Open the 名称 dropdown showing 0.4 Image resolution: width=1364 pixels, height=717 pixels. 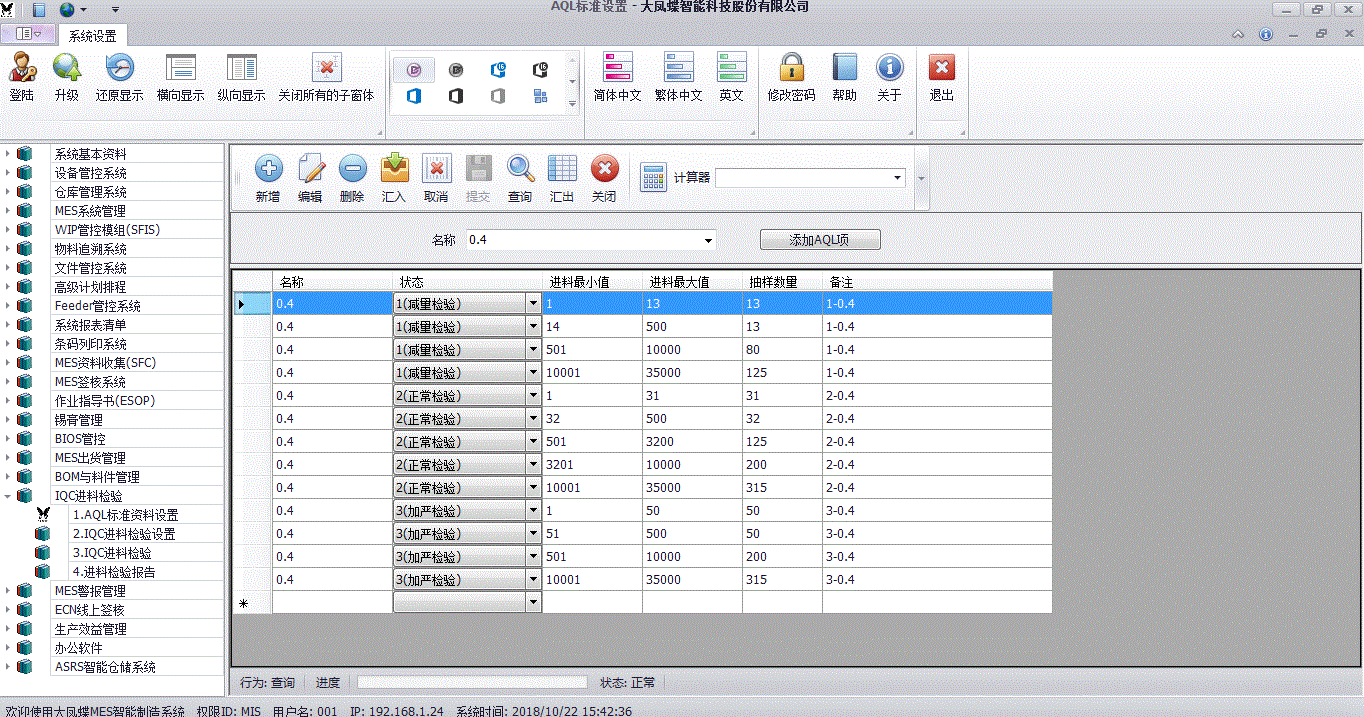pos(708,240)
